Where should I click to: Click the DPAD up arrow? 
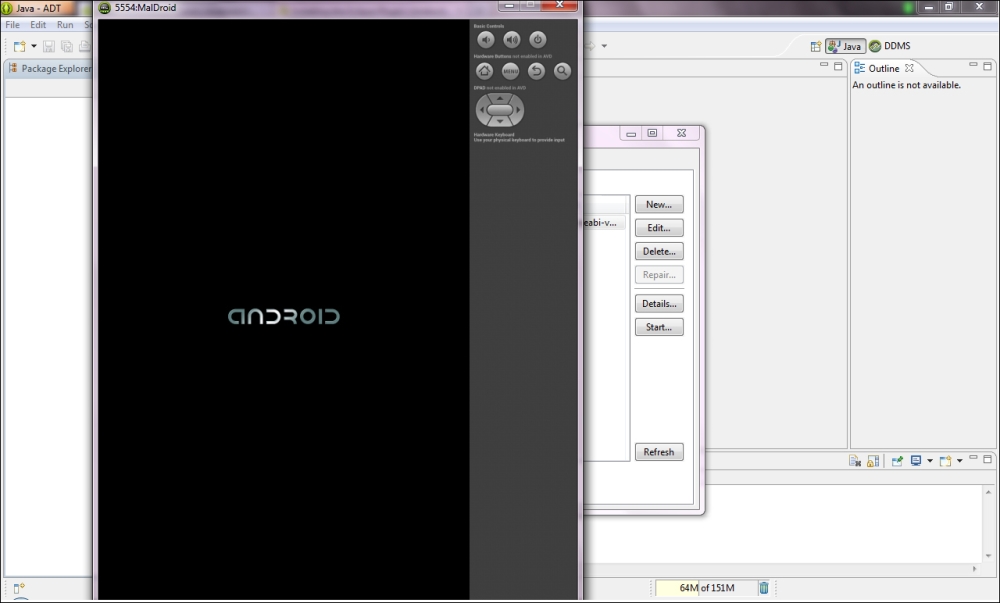point(500,98)
